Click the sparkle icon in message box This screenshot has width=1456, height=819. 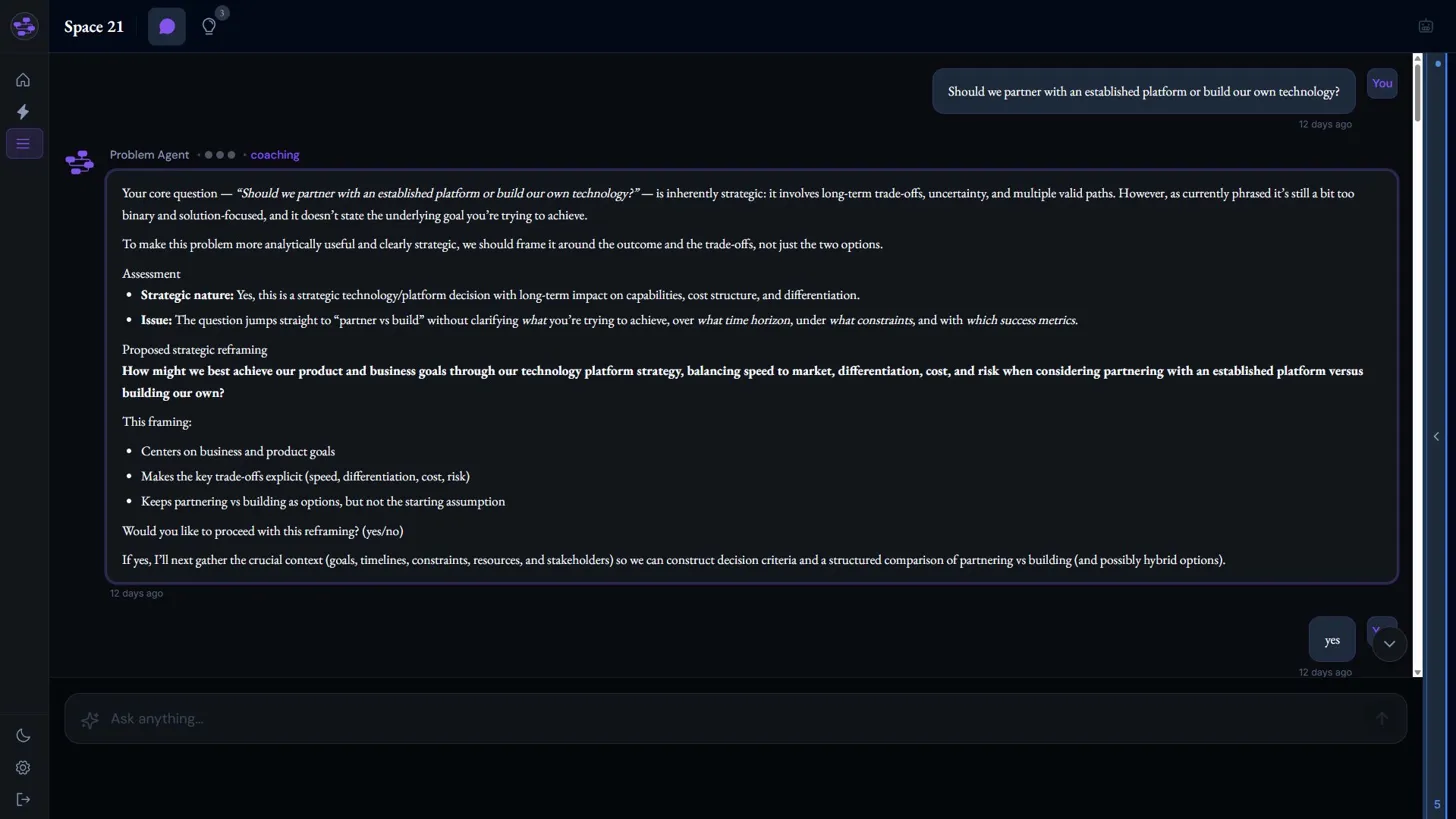click(90, 719)
